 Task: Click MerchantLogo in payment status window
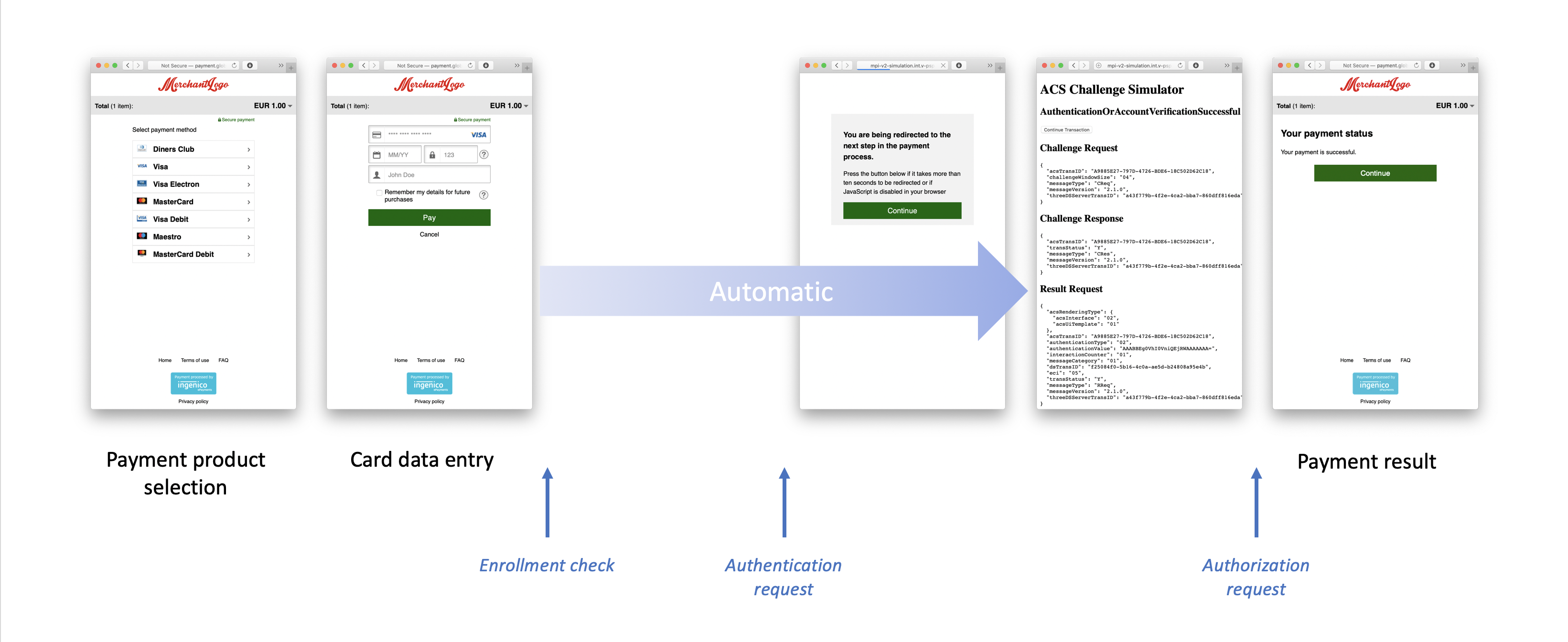pos(1375,85)
